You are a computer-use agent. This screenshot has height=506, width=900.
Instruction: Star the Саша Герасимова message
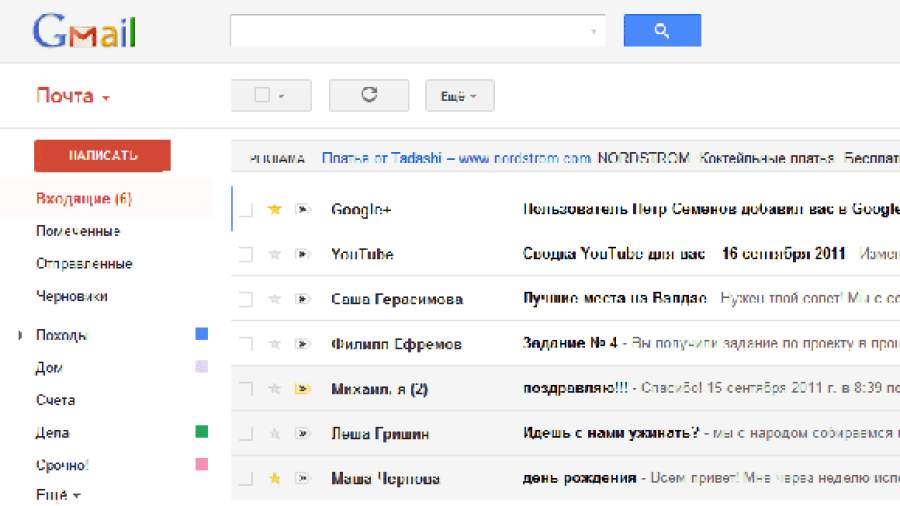point(274,299)
